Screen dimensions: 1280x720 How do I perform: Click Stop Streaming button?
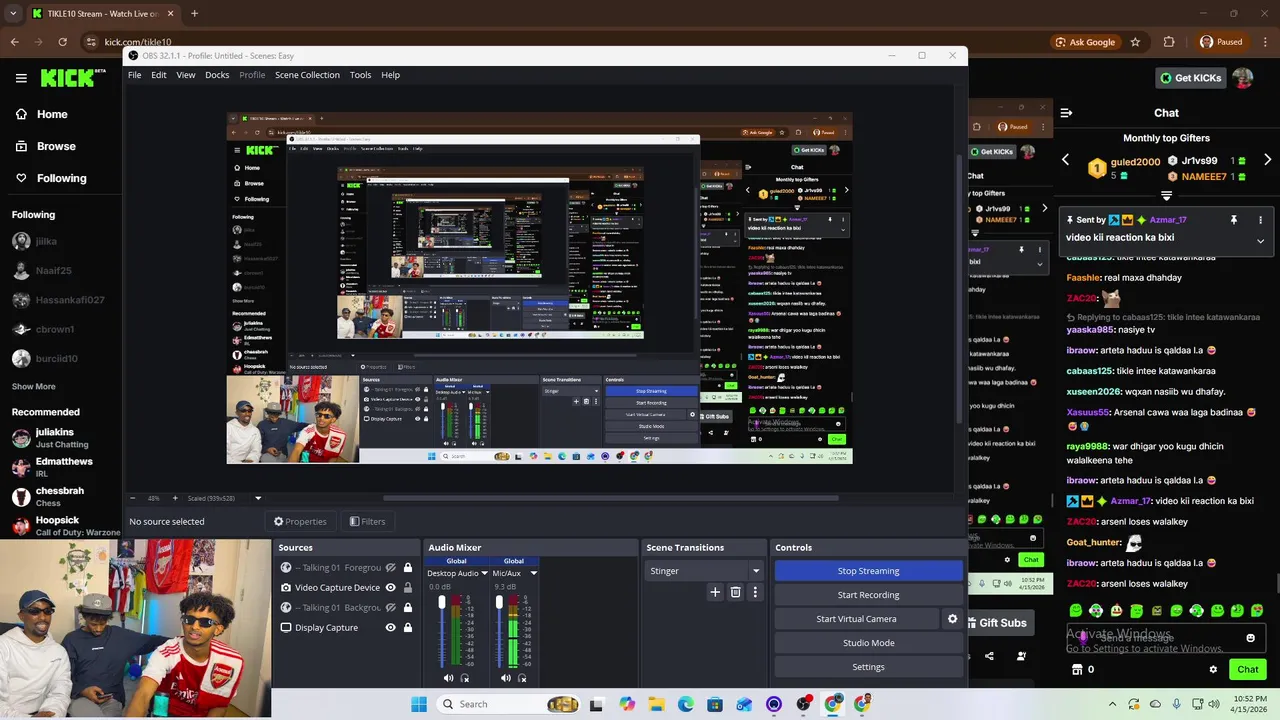pyautogui.click(x=868, y=571)
